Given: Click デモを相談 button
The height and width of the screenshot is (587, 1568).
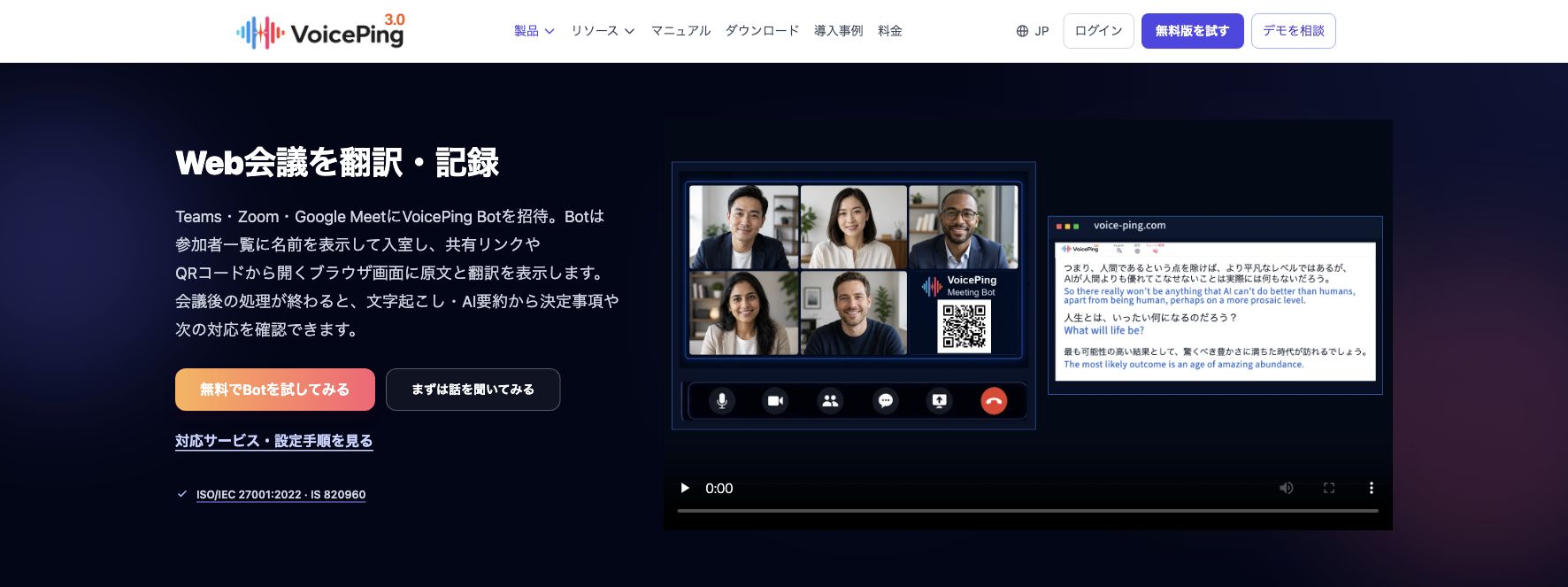Looking at the screenshot, I should point(1293,31).
